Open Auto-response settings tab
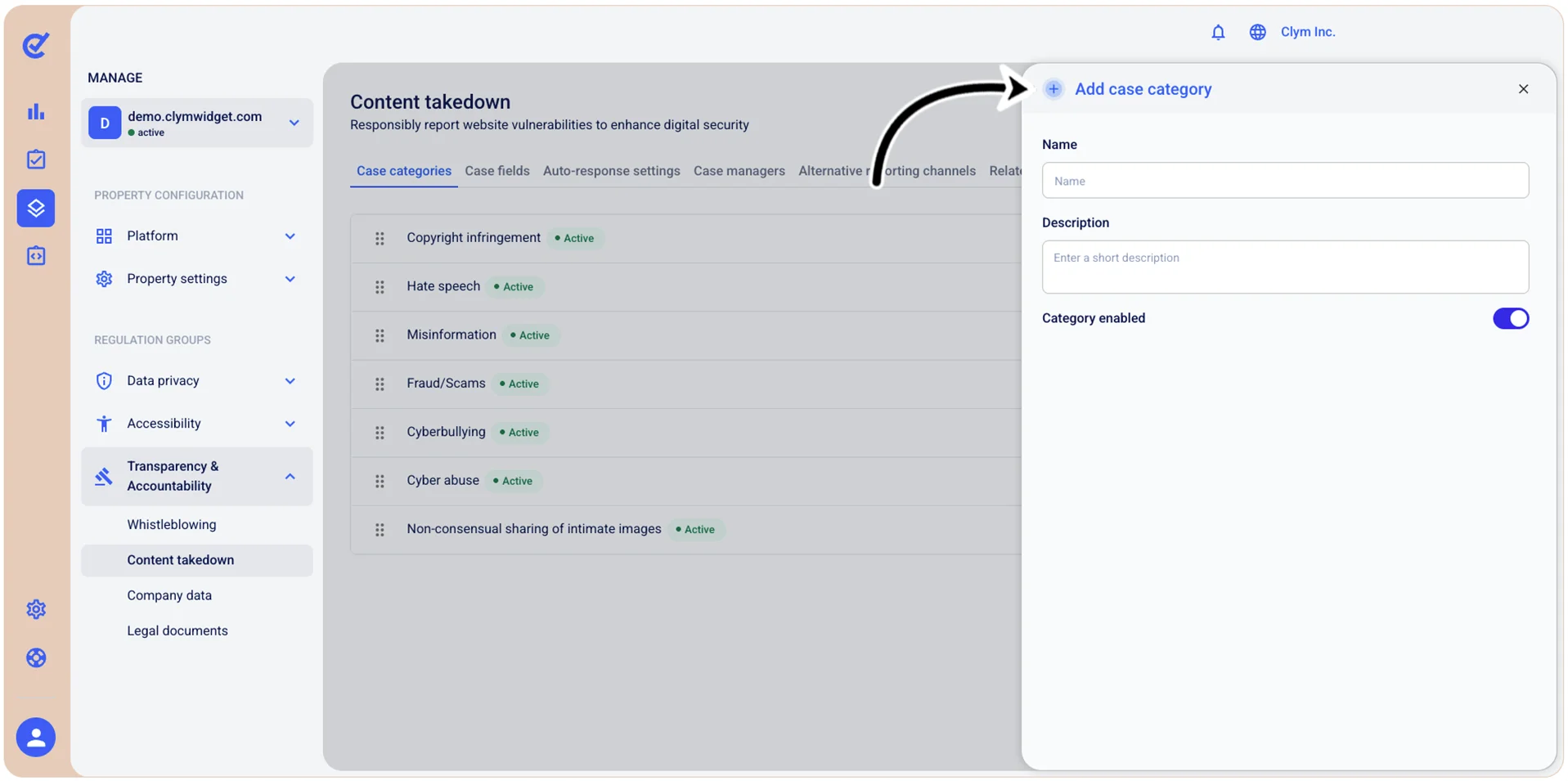1568x781 pixels. 612,171
